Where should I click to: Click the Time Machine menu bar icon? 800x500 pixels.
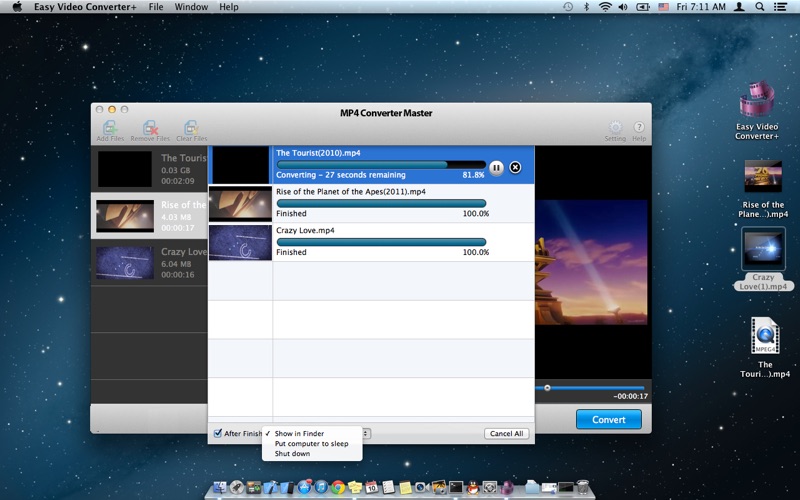pyautogui.click(x=568, y=7)
